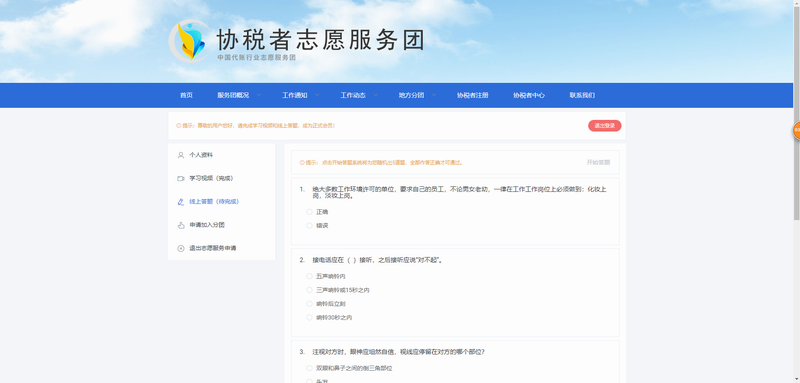Open 个人资料 via its person icon
The width and height of the screenshot is (800, 383).
(x=181, y=155)
